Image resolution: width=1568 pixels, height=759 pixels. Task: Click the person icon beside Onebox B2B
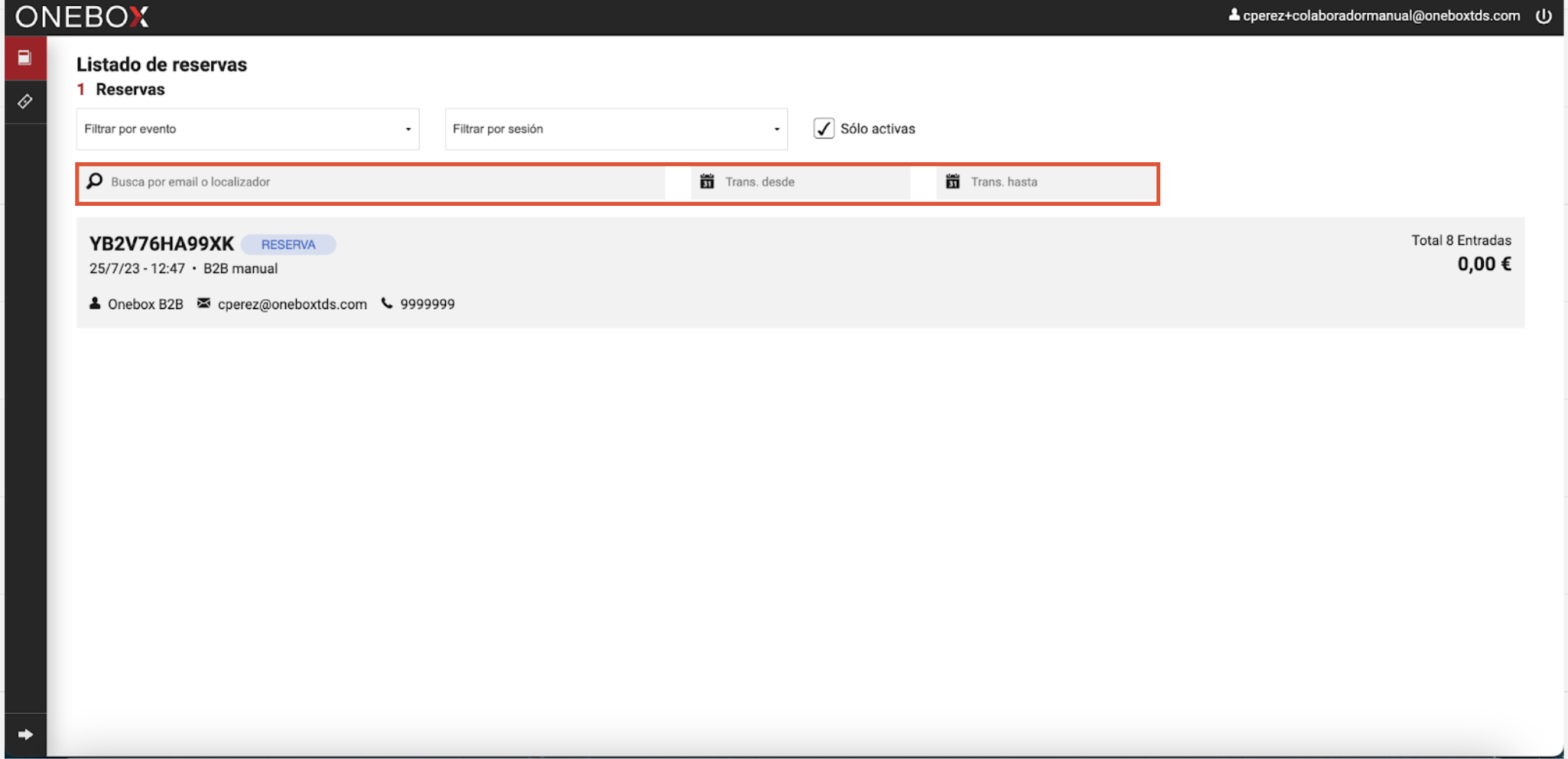[95, 304]
